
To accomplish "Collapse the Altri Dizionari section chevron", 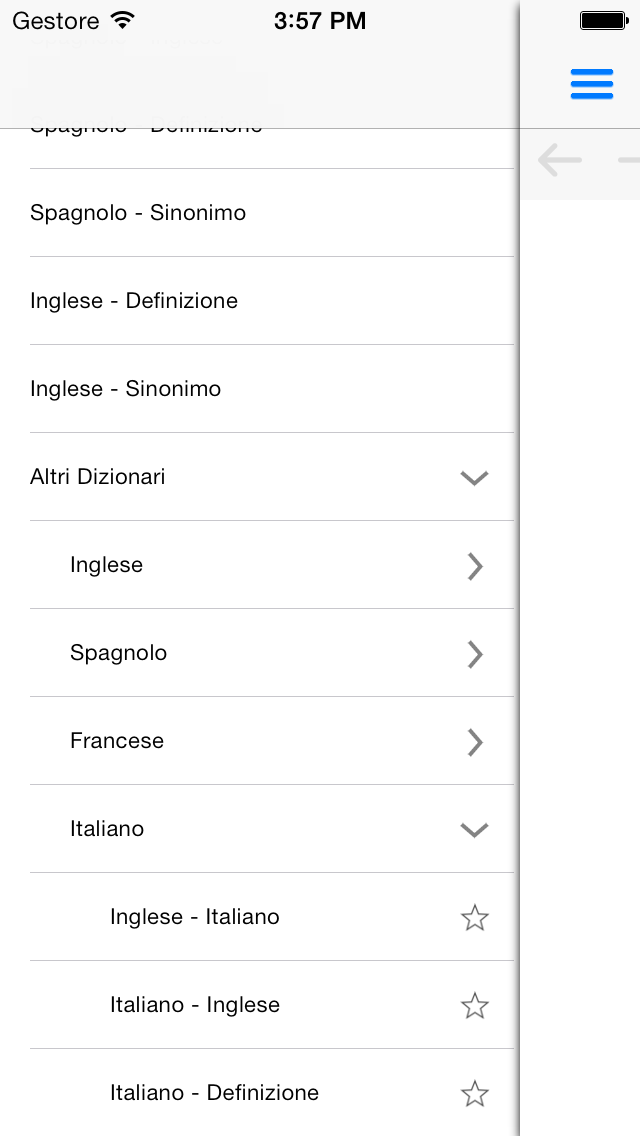I will (x=475, y=477).
